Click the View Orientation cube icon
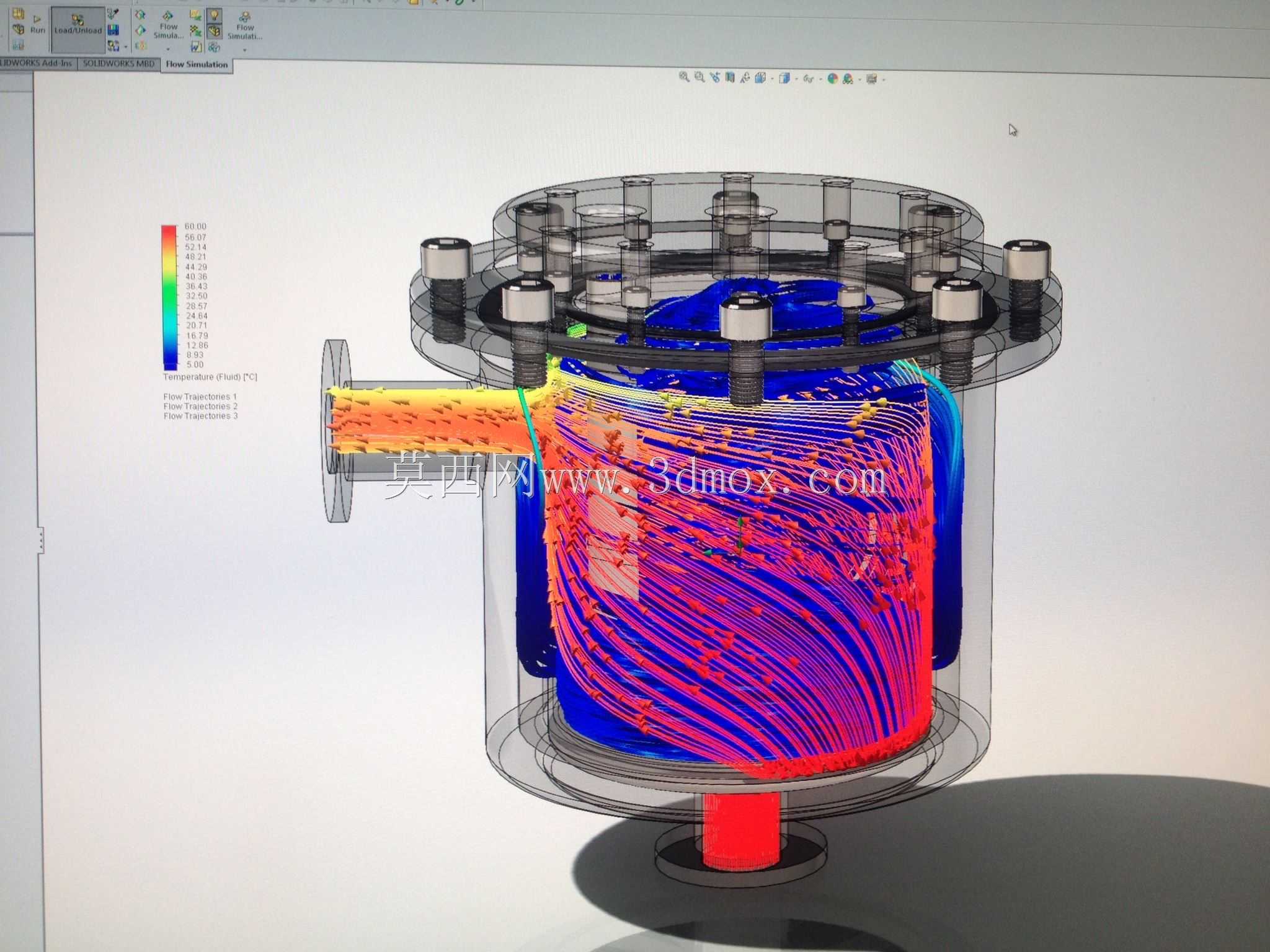The width and height of the screenshot is (1270, 952). coord(760,78)
